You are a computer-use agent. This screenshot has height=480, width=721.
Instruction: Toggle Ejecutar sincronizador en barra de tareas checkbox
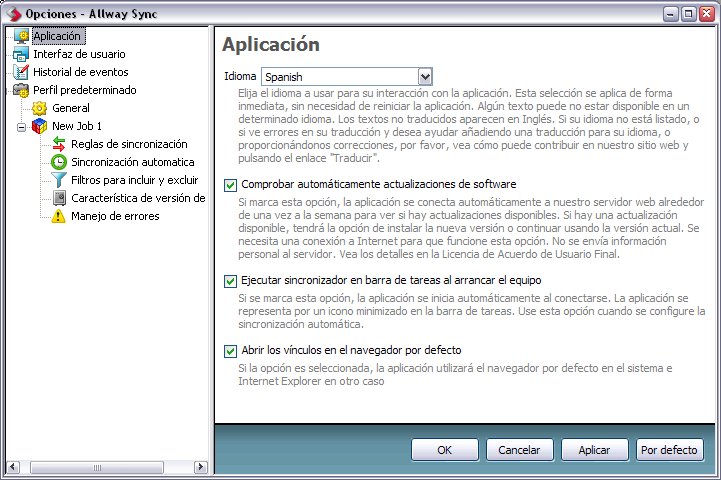pyautogui.click(x=231, y=281)
